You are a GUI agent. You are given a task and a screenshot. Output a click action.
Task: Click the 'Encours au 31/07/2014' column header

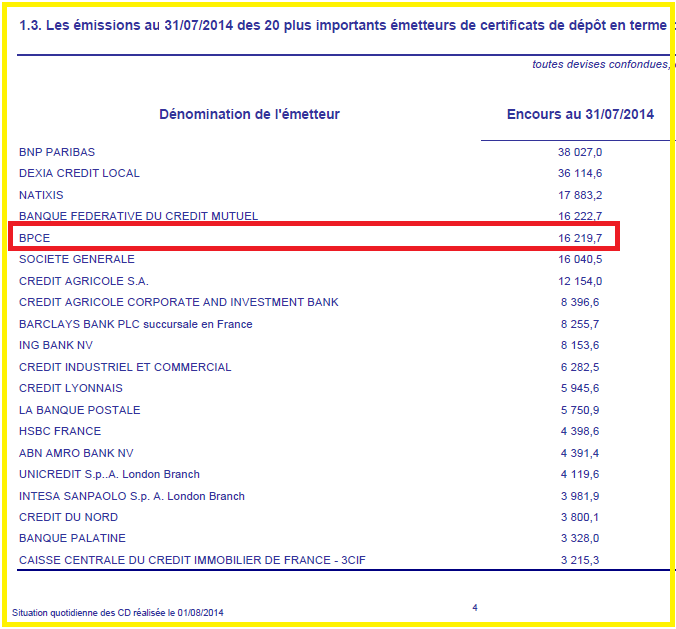point(580,114)
